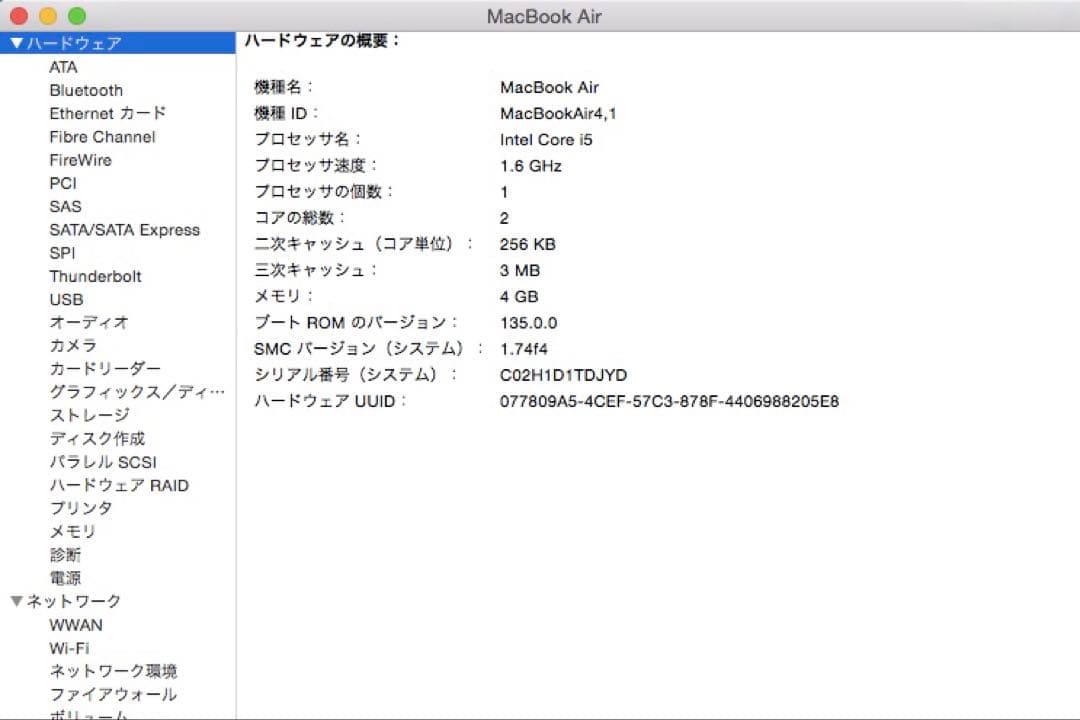The width and height of the screenshot is (1080, 720).
Task: Open パラレル SCSI entry
Action: pos(103,462)
